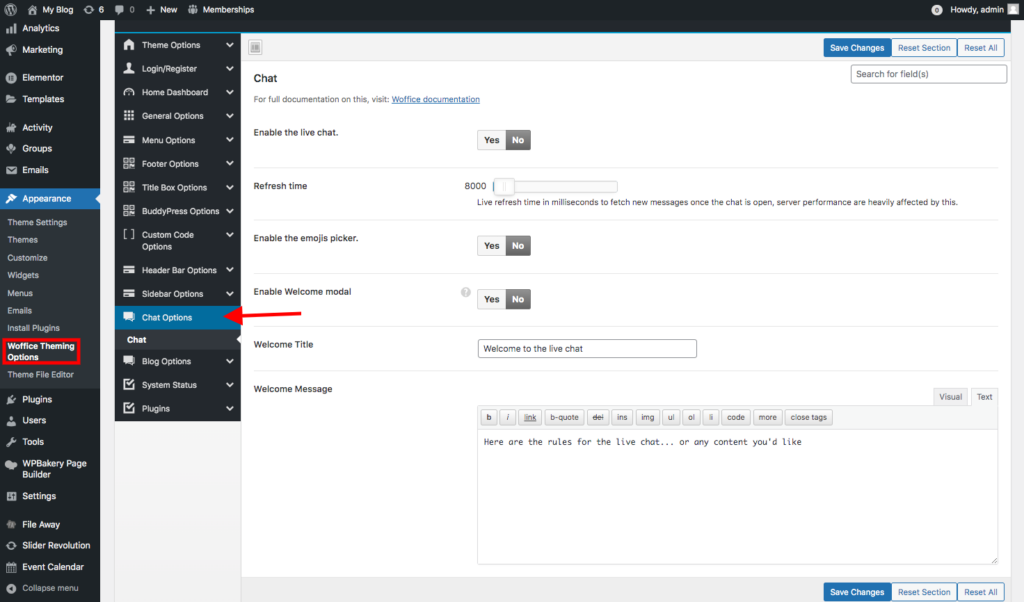Image resolution: width=1024 pixels, height=602 pixels.
Task: Open Theme File Editor submenu
Action: tap(40, 375)
